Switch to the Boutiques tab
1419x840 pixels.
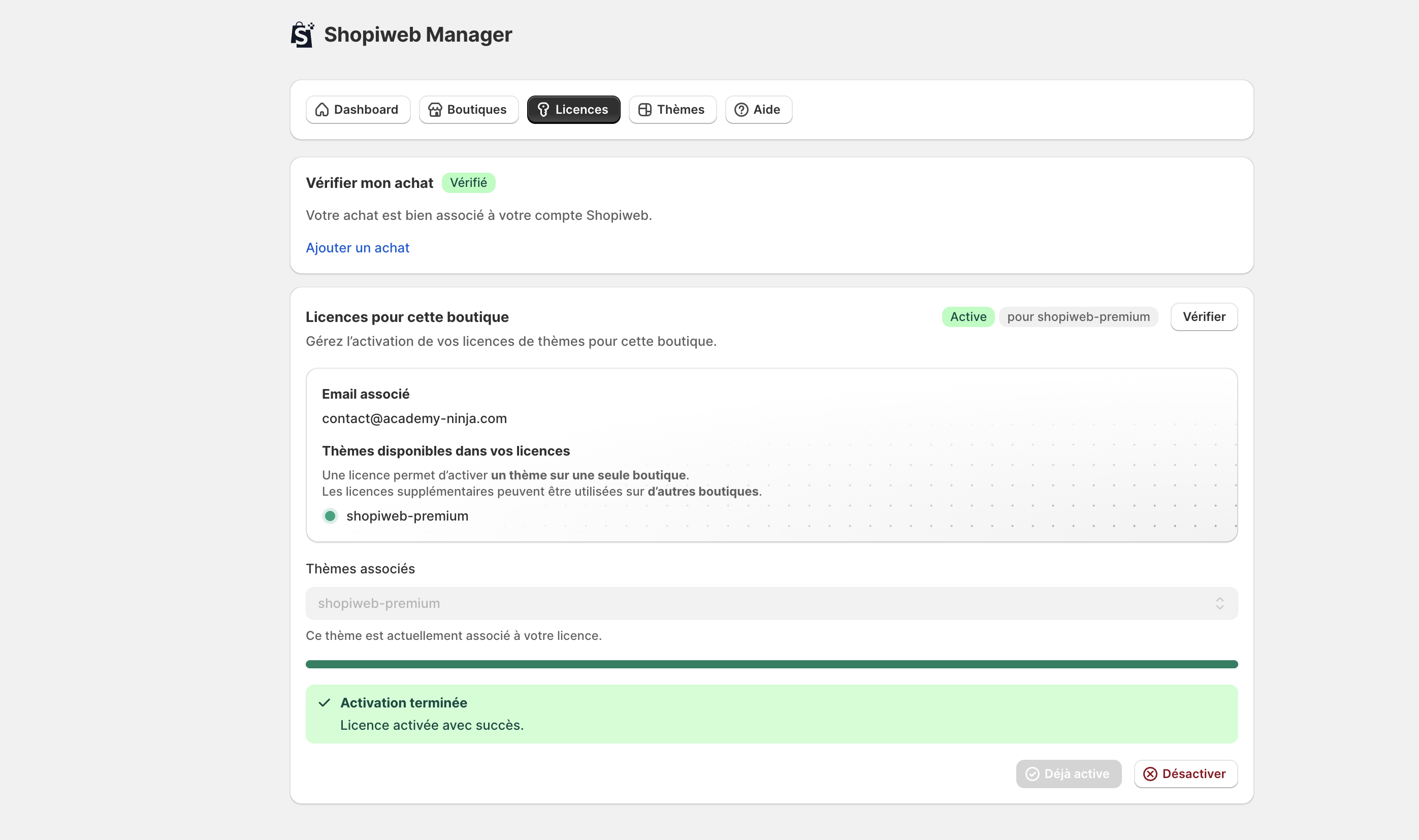(469, 110)
